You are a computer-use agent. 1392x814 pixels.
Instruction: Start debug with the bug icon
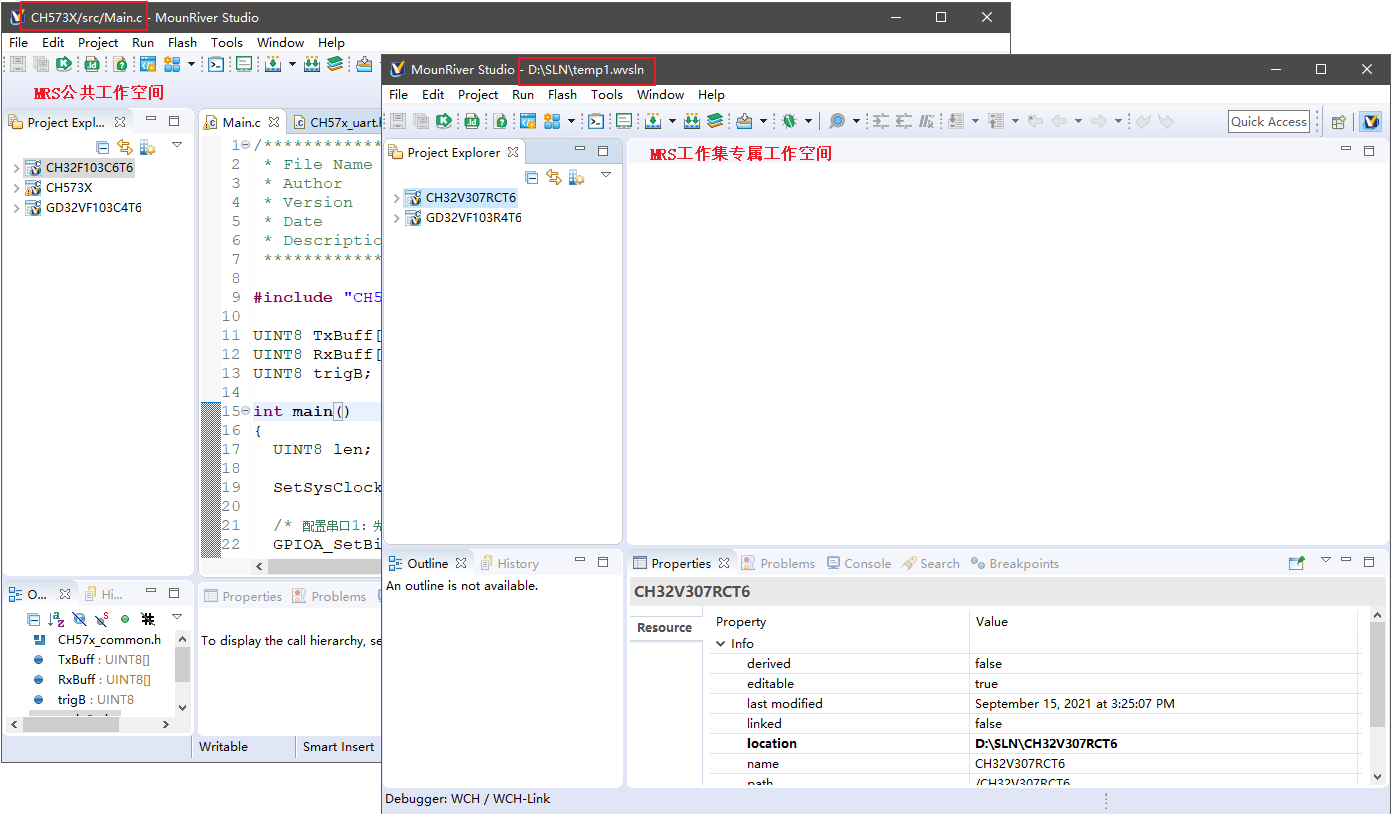789,121
